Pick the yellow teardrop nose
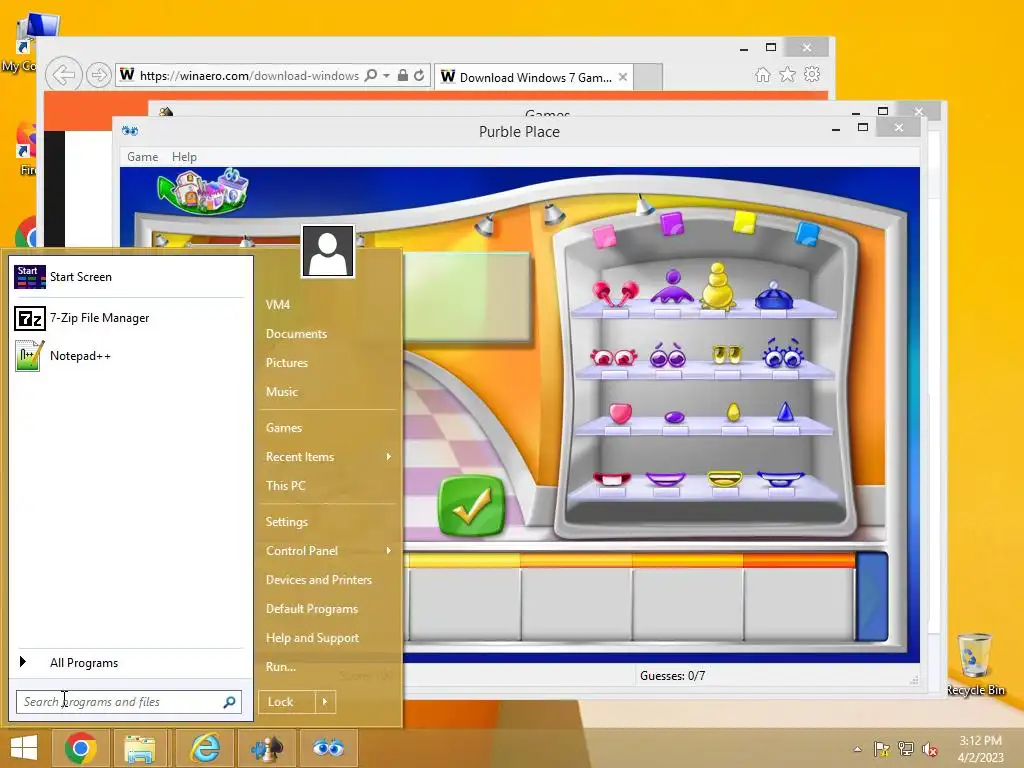Viewport: 1024px width, 768px height. 733,412
